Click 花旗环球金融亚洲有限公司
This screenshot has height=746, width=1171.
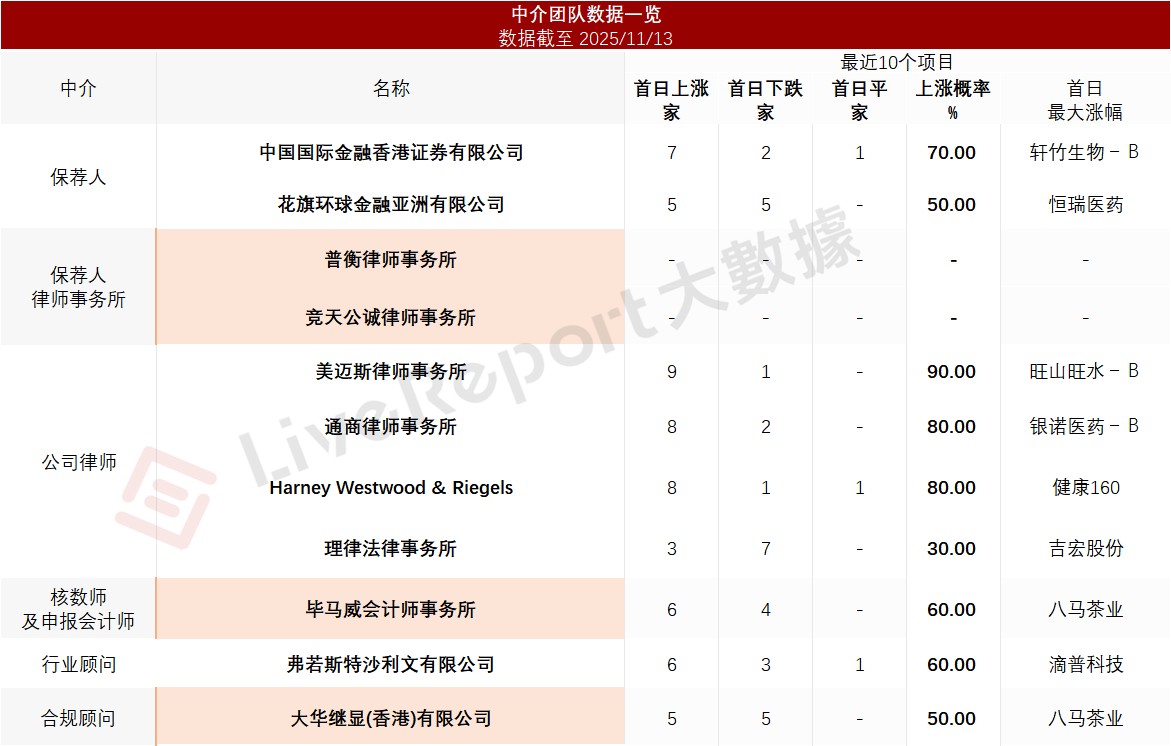pos(391,205)
